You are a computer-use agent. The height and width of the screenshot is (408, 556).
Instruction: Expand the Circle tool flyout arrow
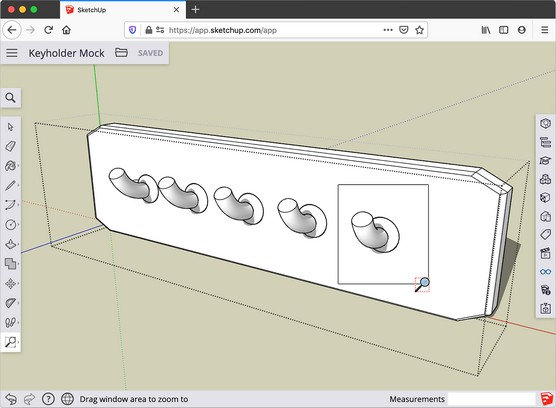pyautogui.click(x=18, y=224)
